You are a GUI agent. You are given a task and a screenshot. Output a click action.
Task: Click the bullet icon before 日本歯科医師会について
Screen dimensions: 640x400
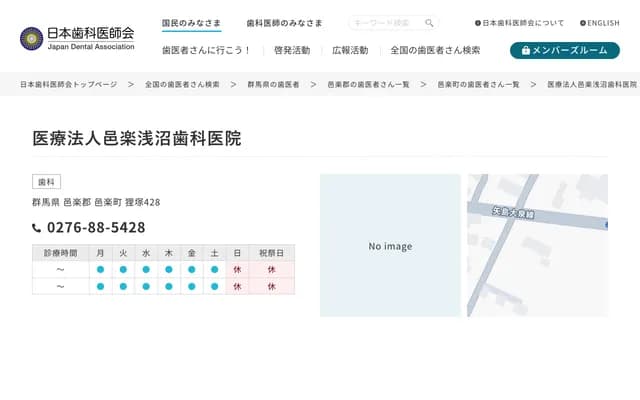(477, 23)
